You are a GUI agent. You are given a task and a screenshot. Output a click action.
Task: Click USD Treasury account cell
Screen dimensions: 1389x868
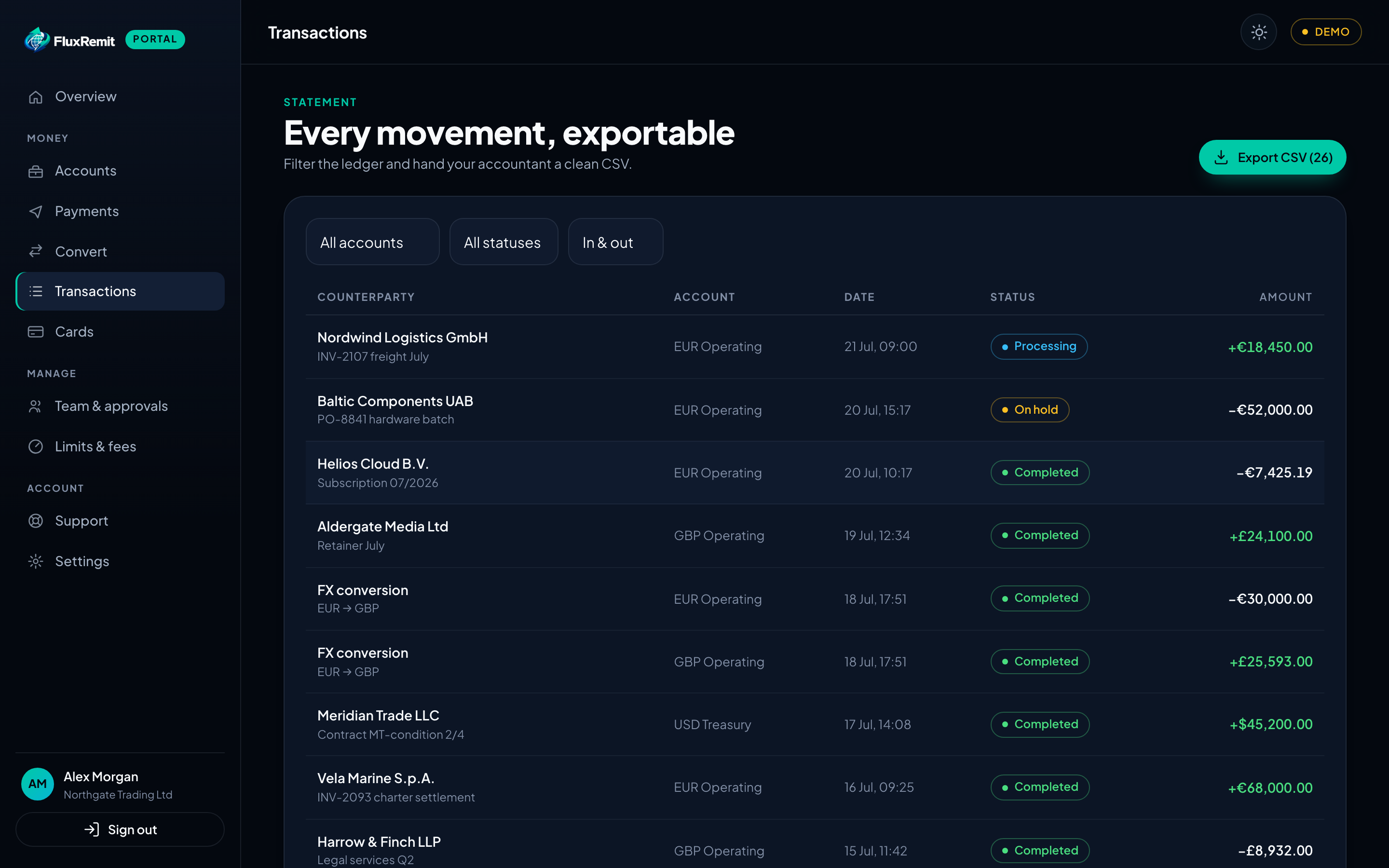pos(712,725)
